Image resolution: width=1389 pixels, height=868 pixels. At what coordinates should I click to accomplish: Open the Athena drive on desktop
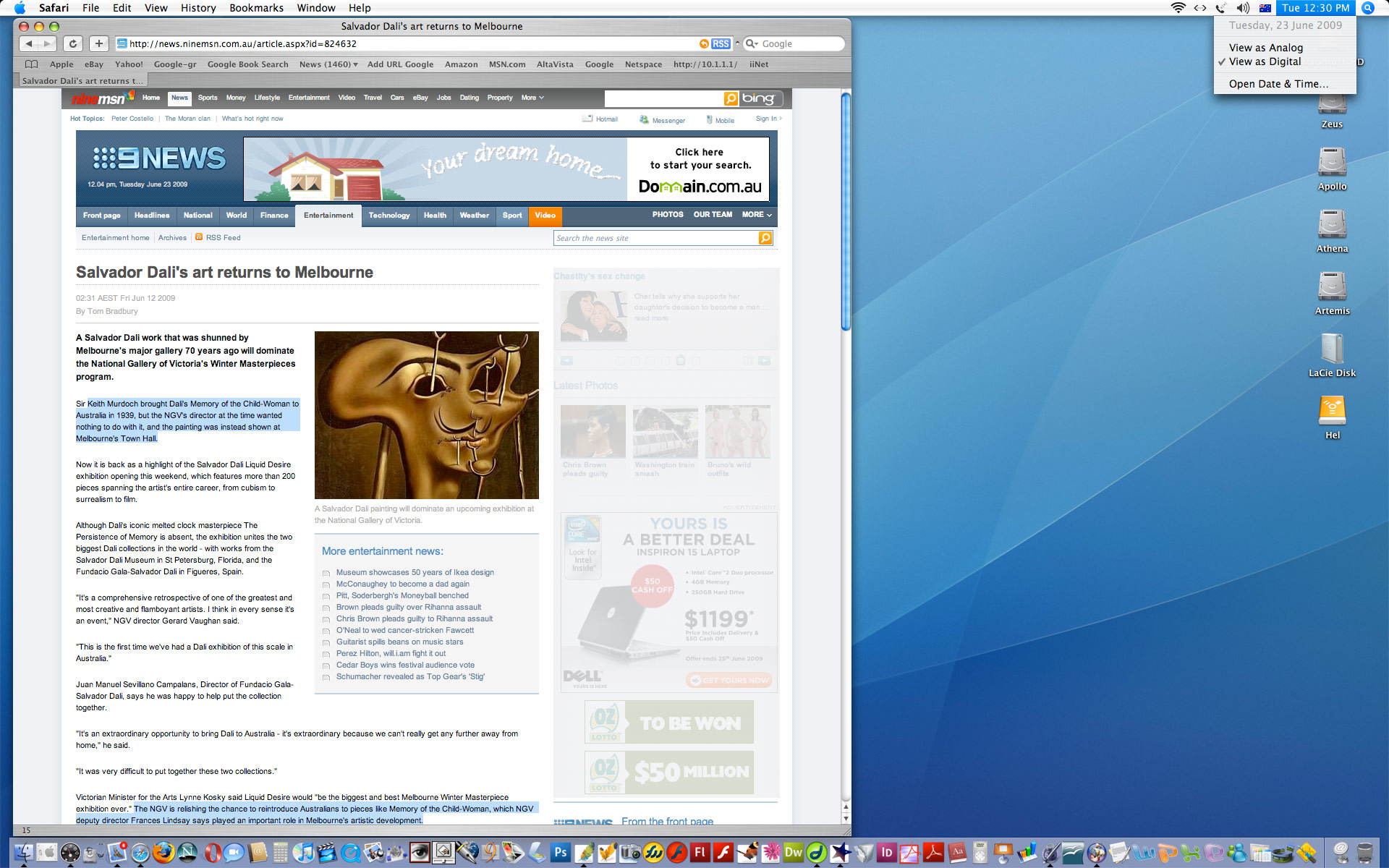pyautogui.click(x=1332, y=224)
